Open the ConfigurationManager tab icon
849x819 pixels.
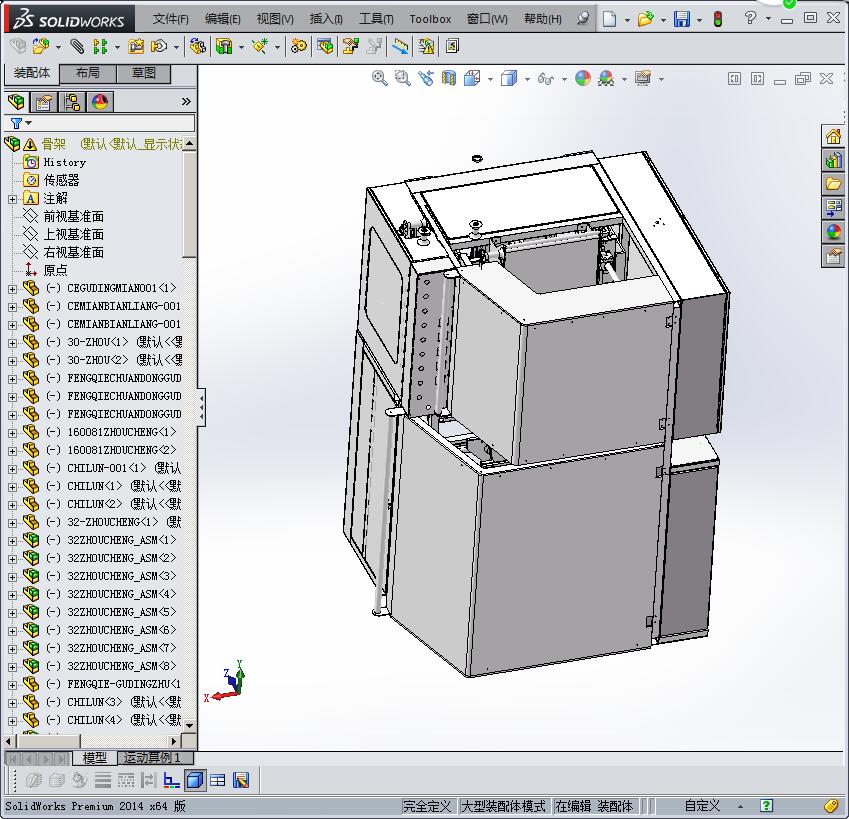click(72, 102)
